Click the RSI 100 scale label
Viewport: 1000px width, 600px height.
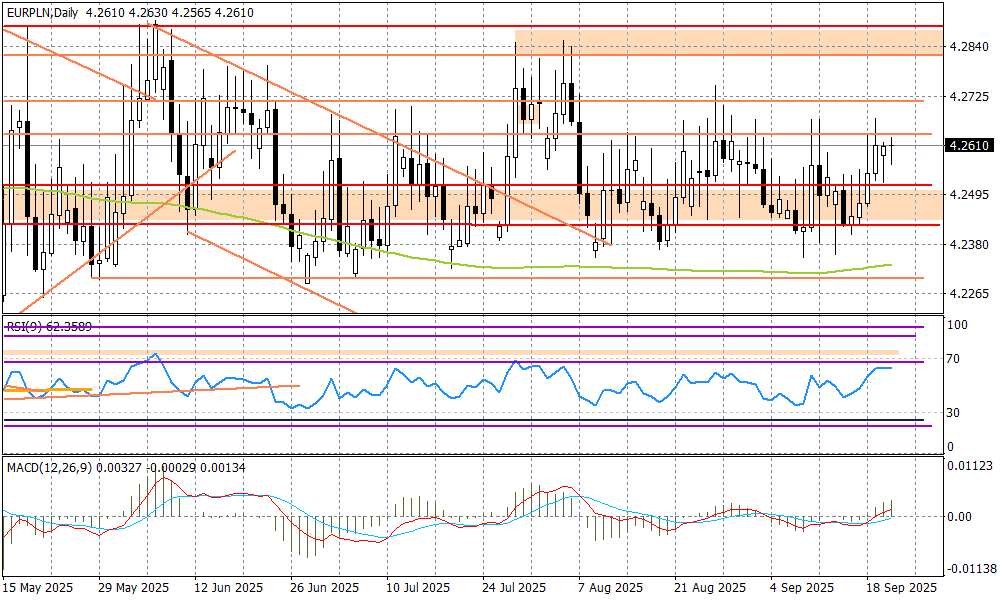click(x=957, y=325)
